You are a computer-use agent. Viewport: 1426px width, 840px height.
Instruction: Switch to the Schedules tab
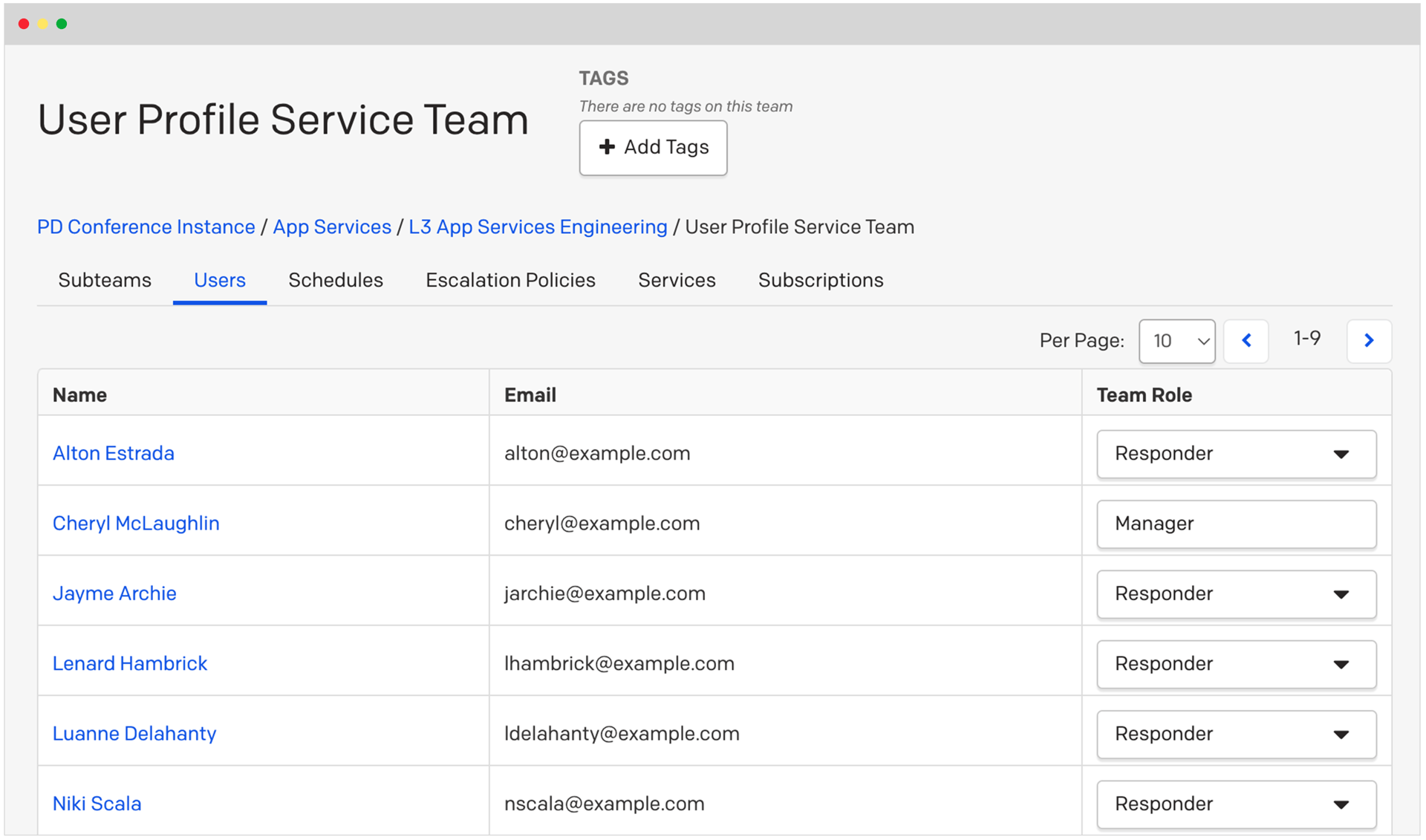coord(335,280)
